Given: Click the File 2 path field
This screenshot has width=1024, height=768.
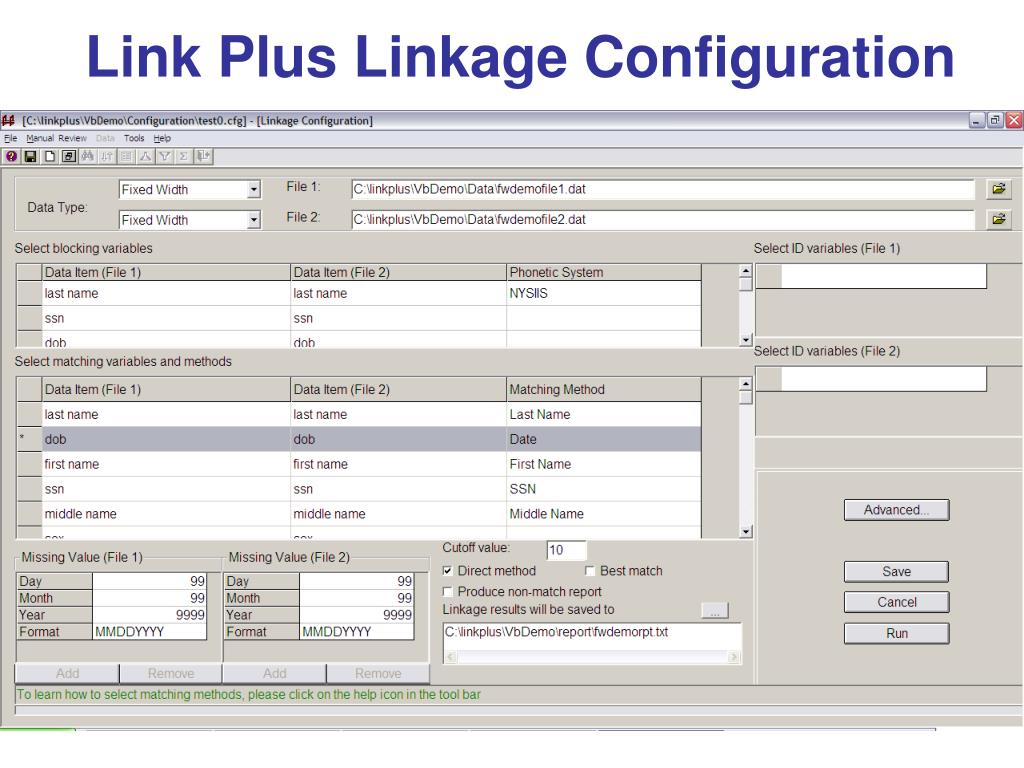Looking at the screenshot, I should tap(662, 220).
